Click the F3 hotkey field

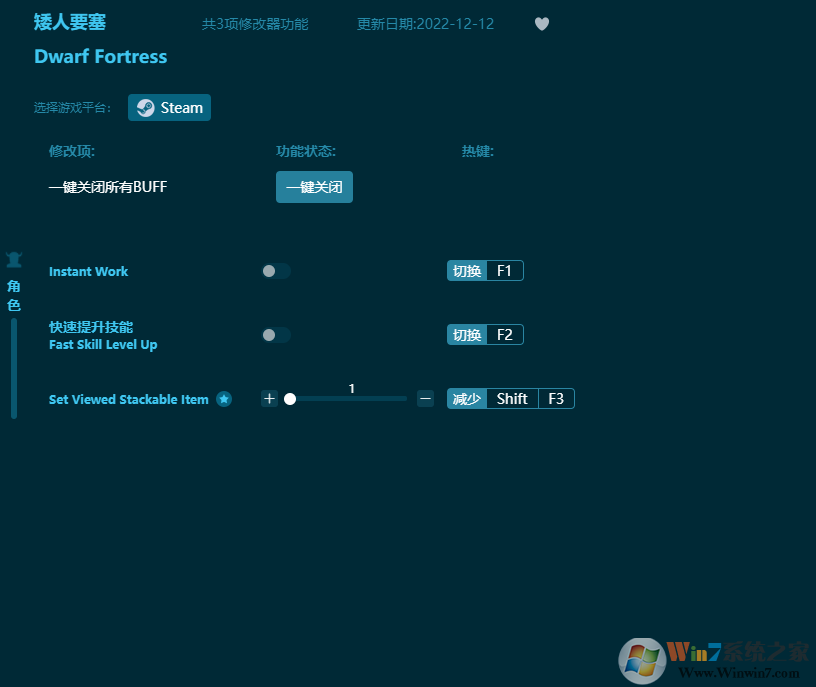click(x=556, y=399)
